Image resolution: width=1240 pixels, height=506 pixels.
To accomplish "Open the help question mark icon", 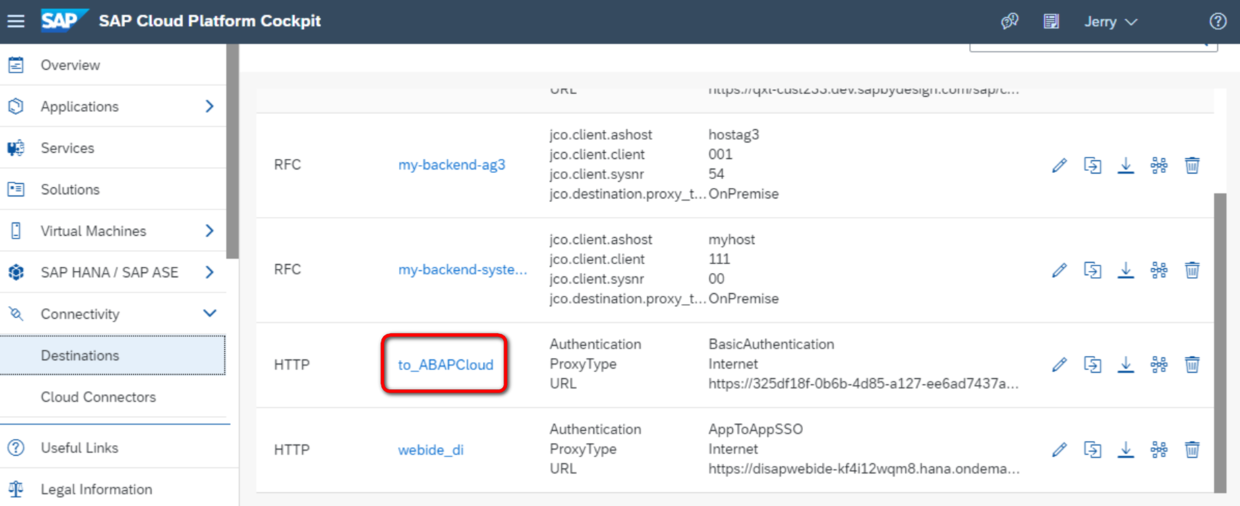I will 1217,21.
